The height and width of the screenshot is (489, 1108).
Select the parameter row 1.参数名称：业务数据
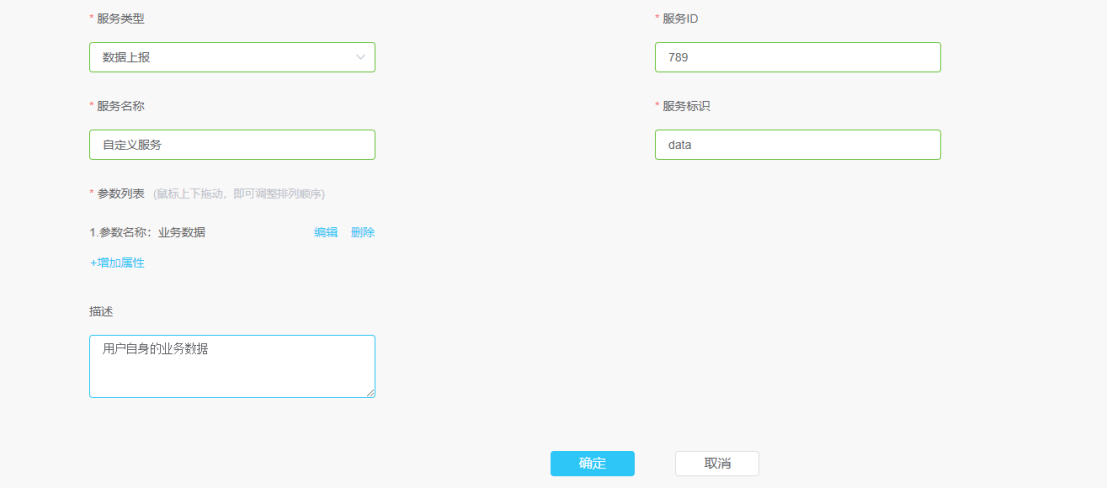click(x=232, y=232)
